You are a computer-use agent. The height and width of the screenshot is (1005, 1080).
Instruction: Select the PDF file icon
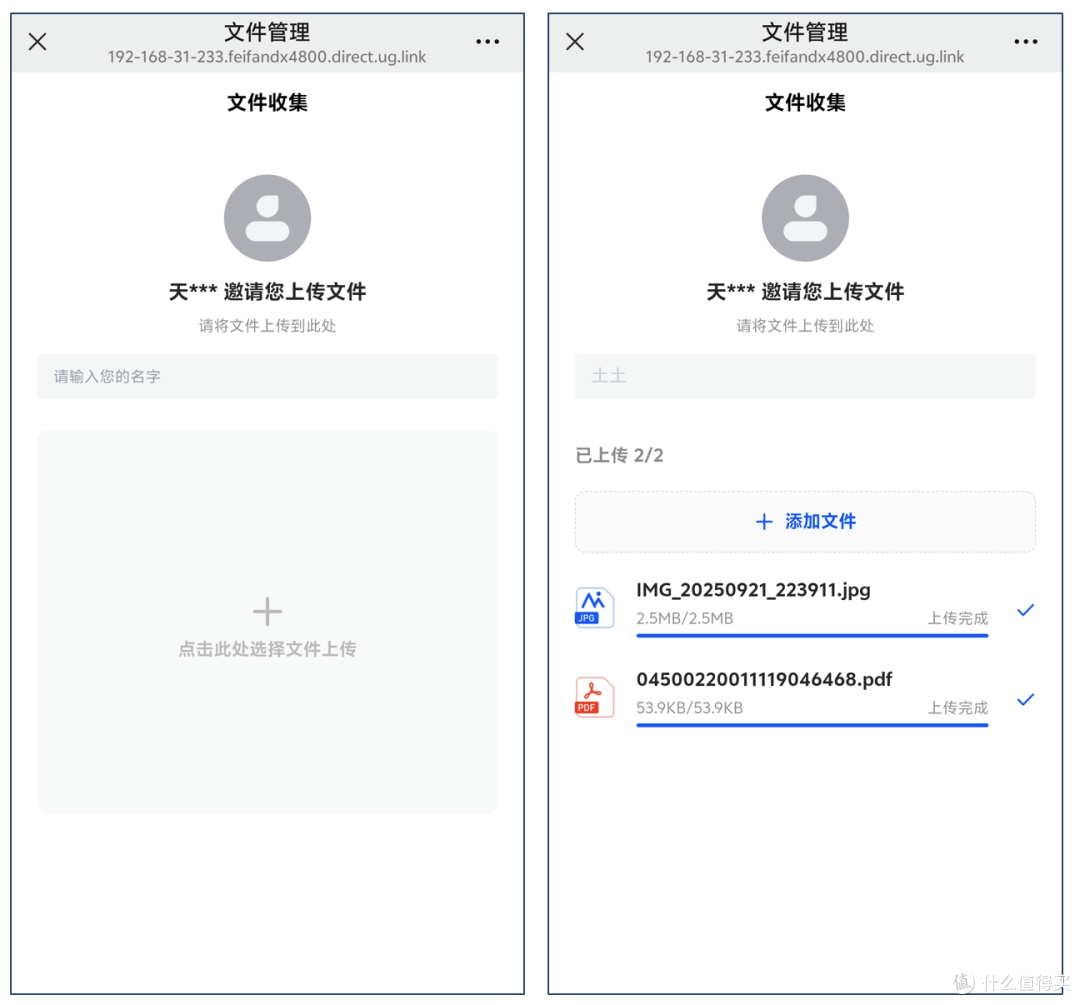click(x=594, y=696)
